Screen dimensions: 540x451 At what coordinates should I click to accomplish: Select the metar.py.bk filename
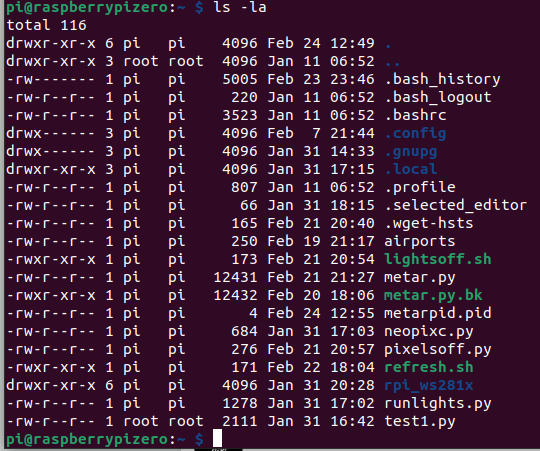(433, 295)
